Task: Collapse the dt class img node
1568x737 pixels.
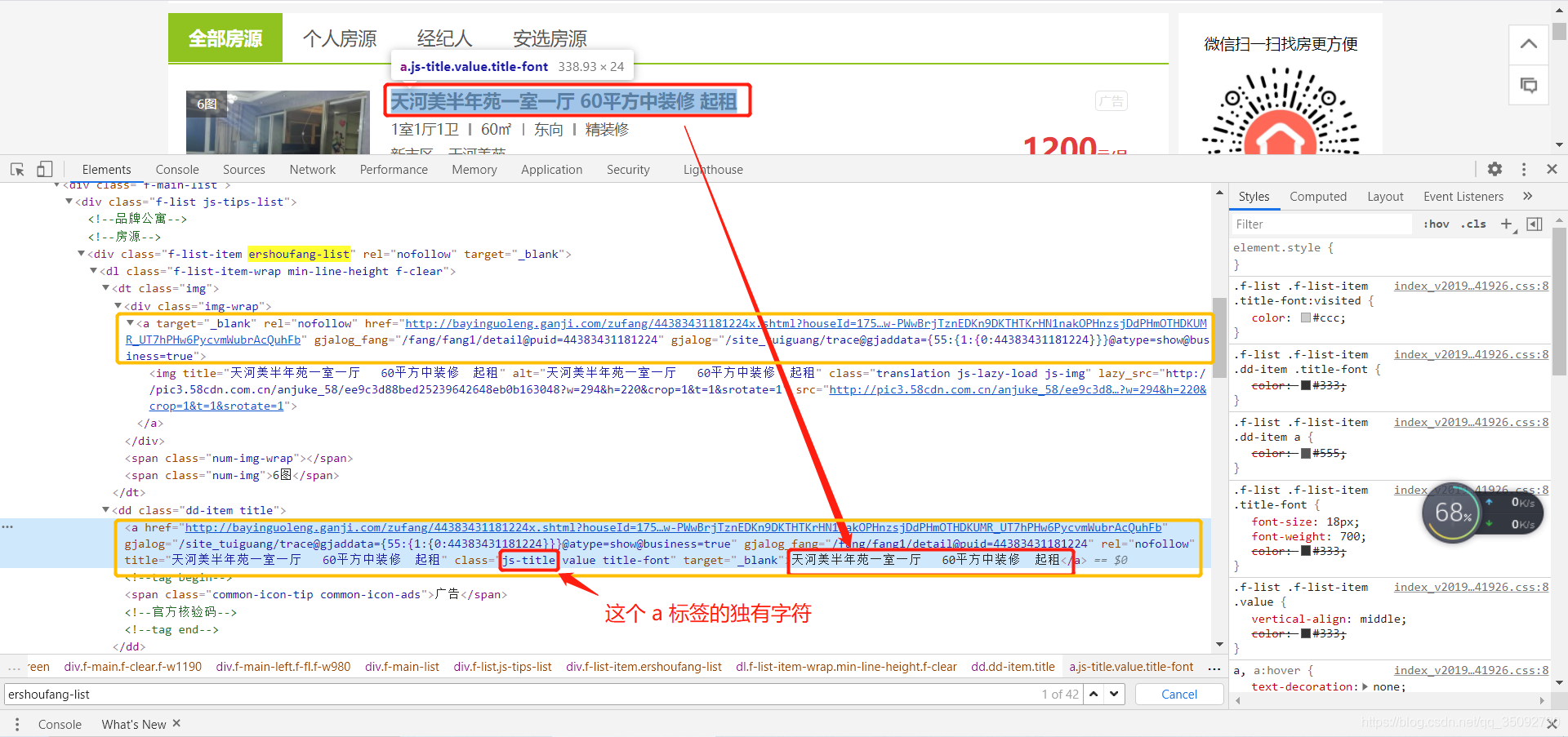Action: (x=105, y=287)
